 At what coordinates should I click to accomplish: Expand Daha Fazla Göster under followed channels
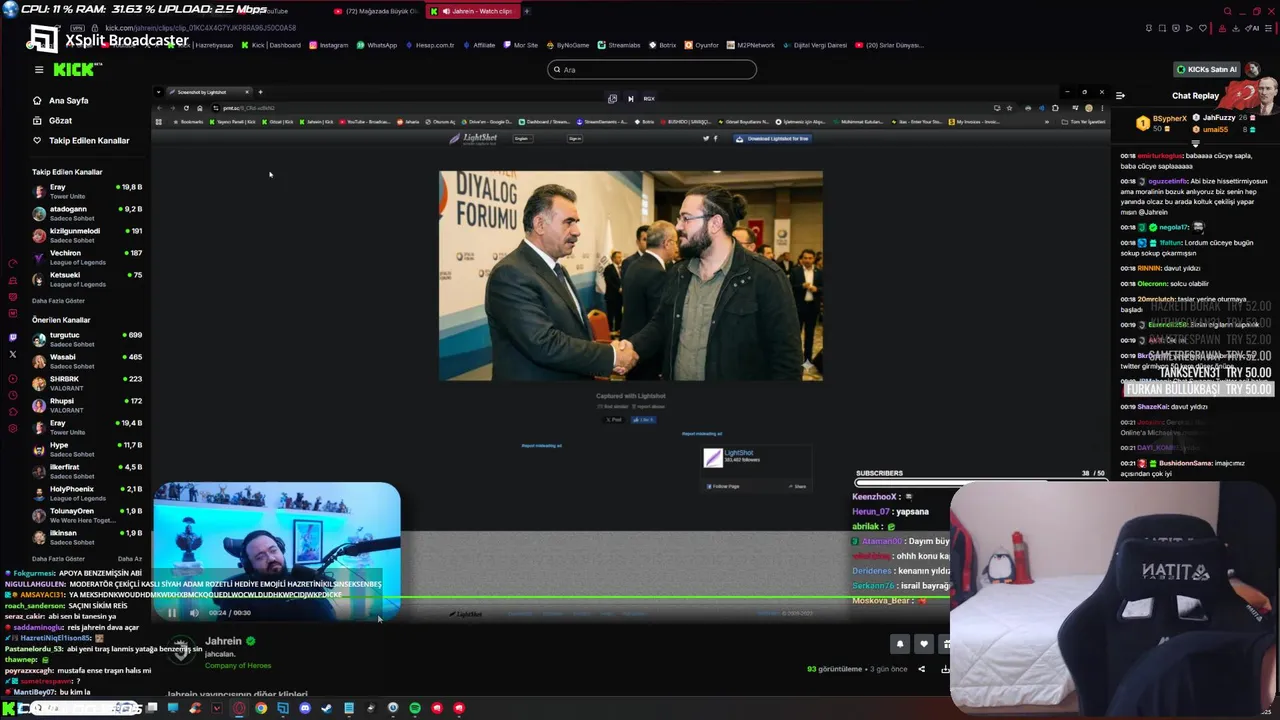(x=58, y=301)
